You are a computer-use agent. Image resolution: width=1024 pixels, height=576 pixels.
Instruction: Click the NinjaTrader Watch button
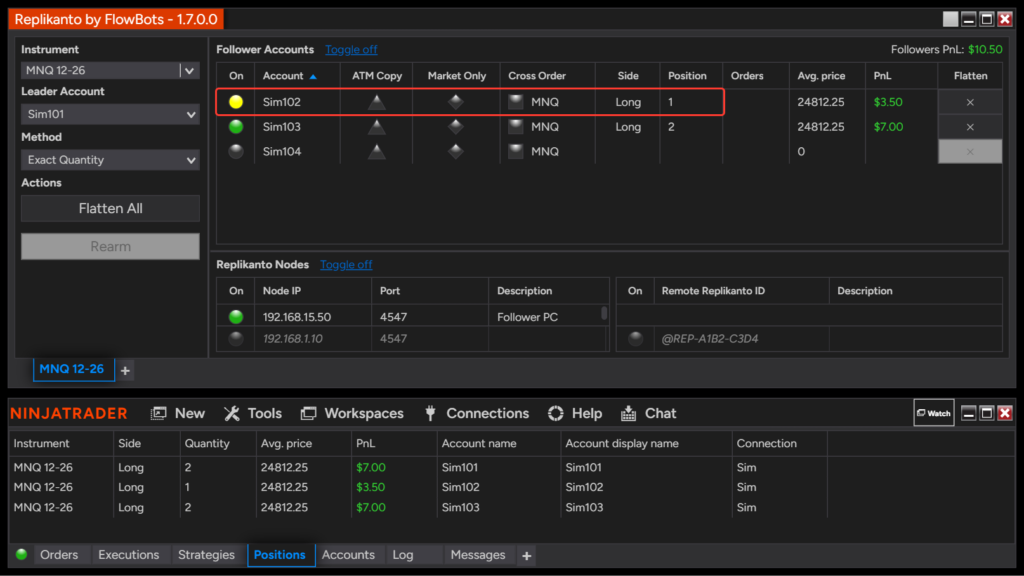pos(933,413)
